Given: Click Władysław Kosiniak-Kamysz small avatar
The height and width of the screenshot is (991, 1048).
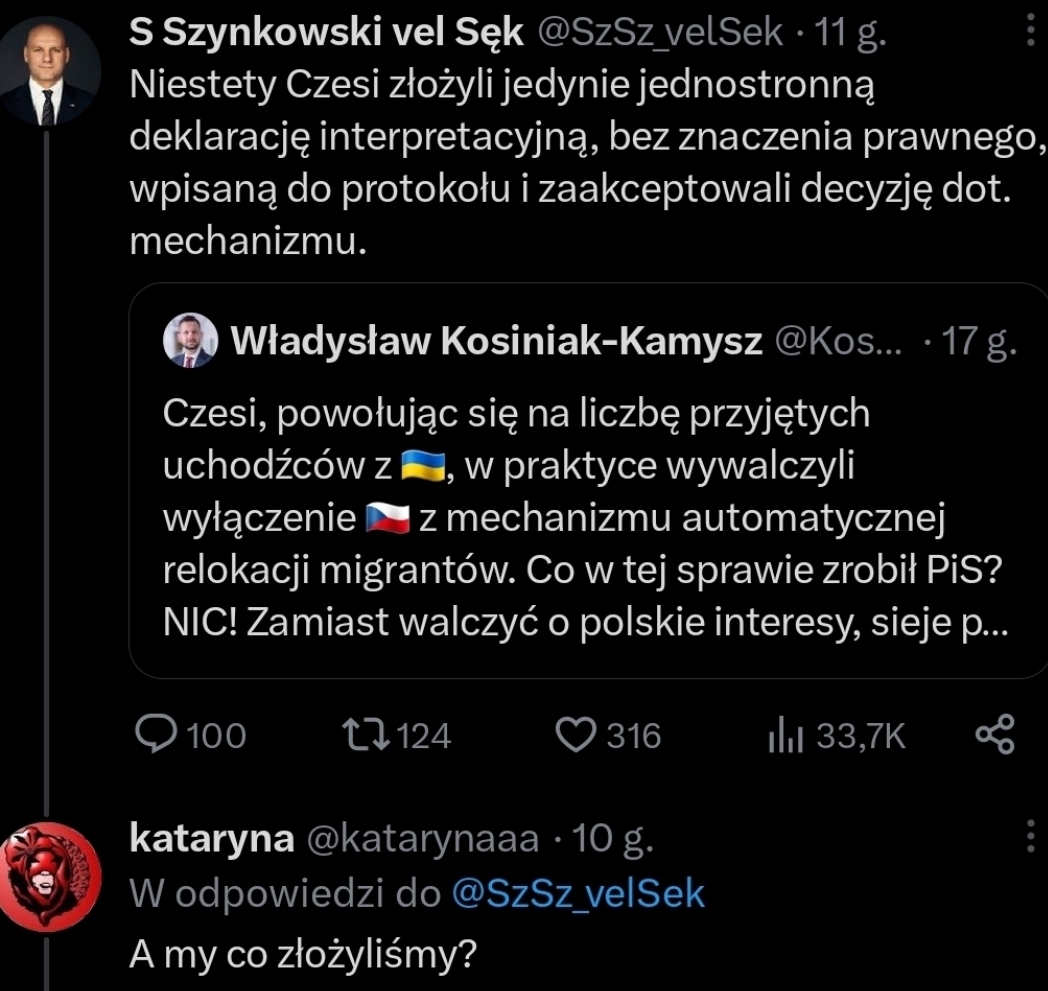Looking at the screenshot, I should [189, 343].
